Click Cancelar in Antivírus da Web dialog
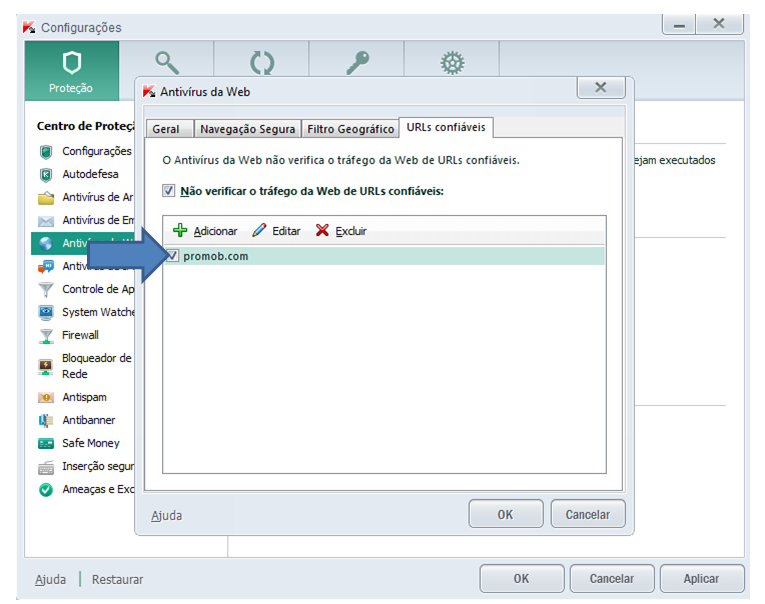Screen dimensions: 765x604 (x=588, y=514)
